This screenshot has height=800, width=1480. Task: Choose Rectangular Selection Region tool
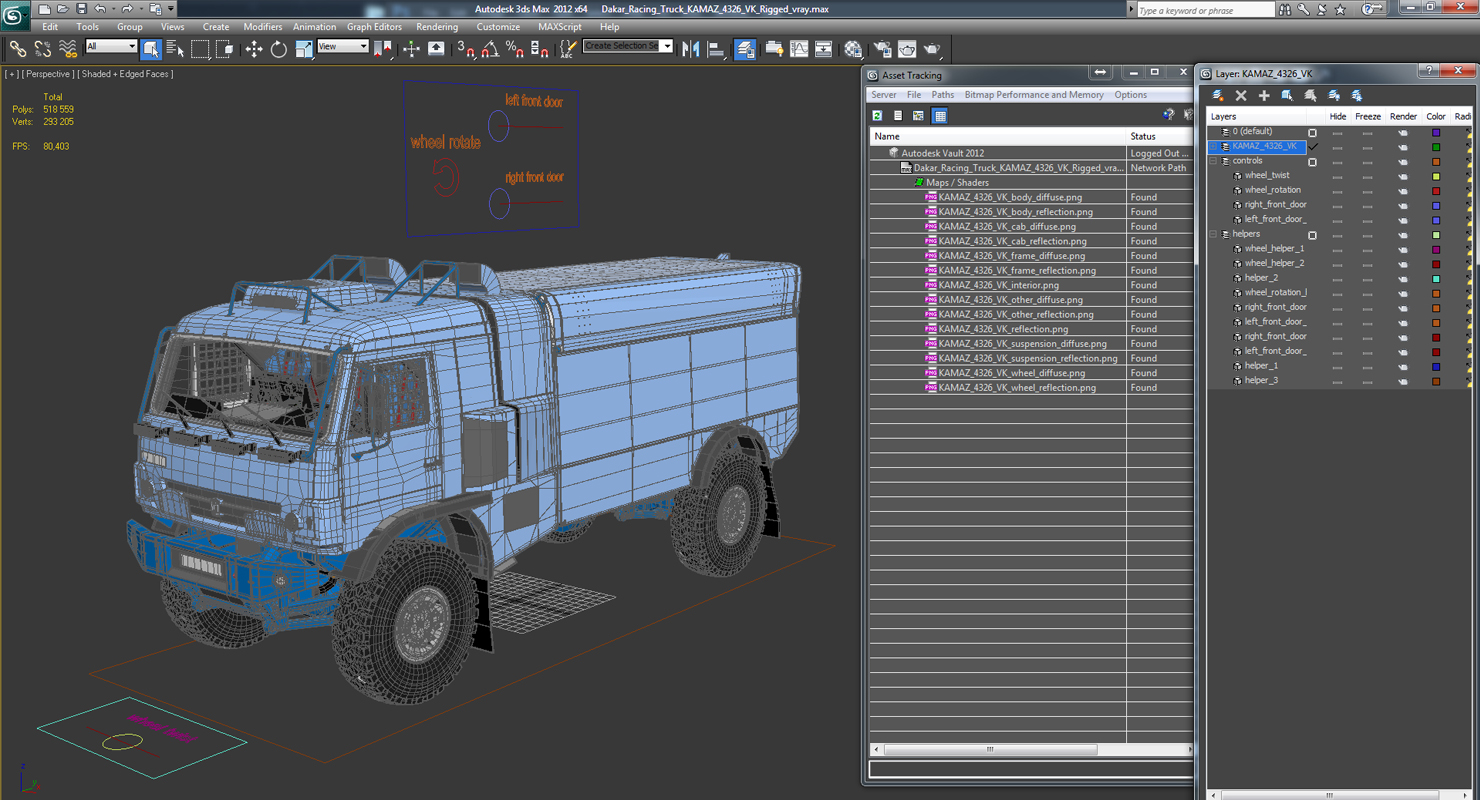pyautogui.click(x=200, y=48)
